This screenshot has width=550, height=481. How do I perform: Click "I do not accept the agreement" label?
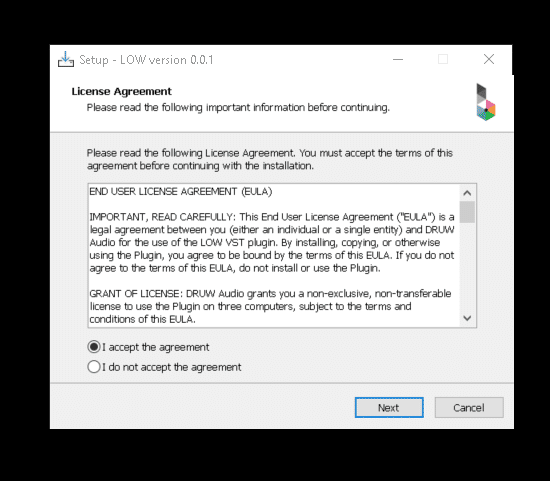point(172,367)
